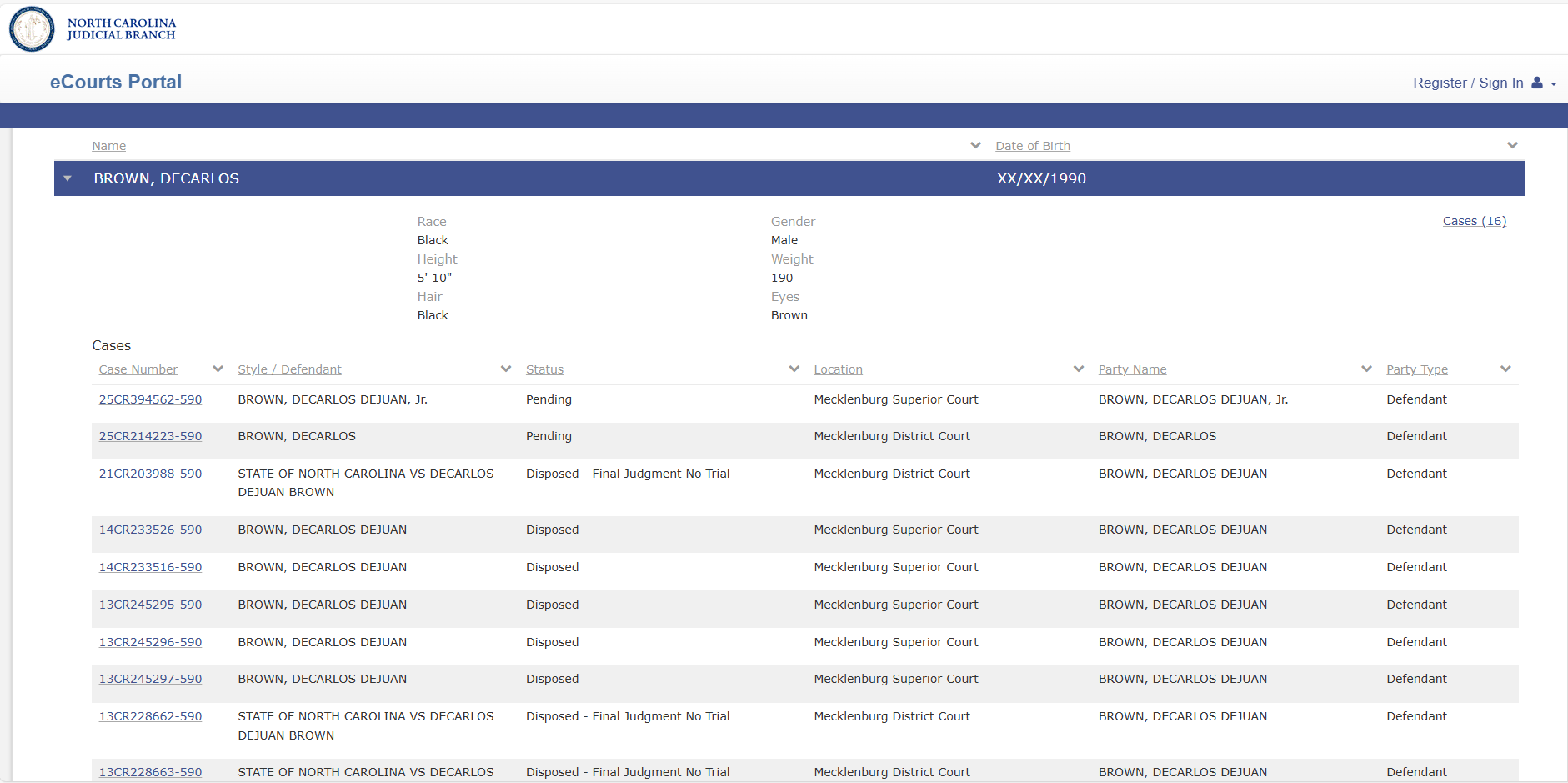Open the Register / Sign In link
Image resolution: width=1568 pixels, height=783 pixels.
(x=1467, y=83)
